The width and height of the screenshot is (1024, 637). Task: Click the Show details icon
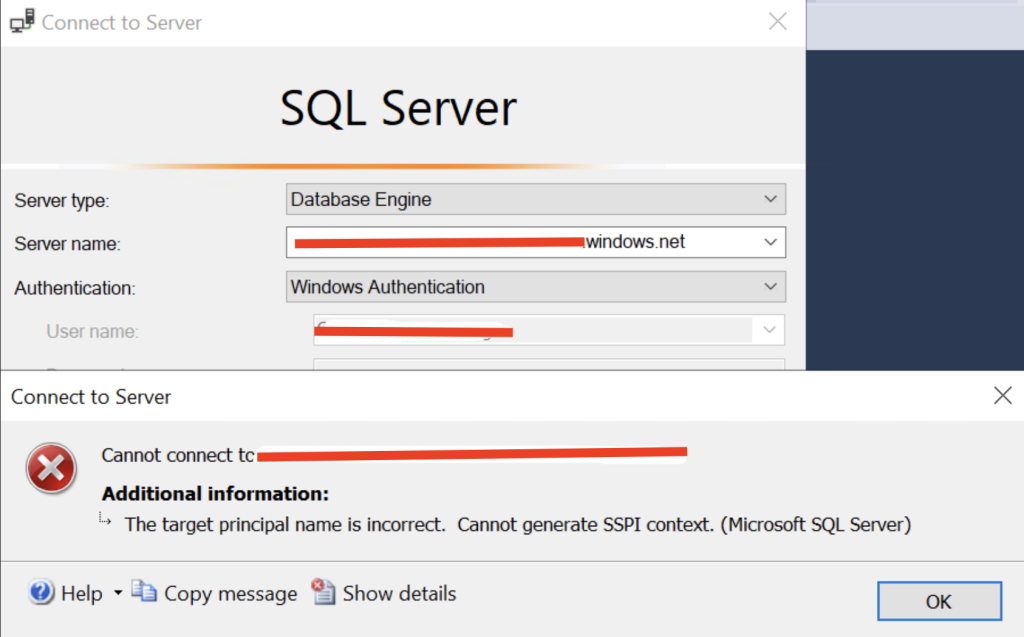click(323, 592)
